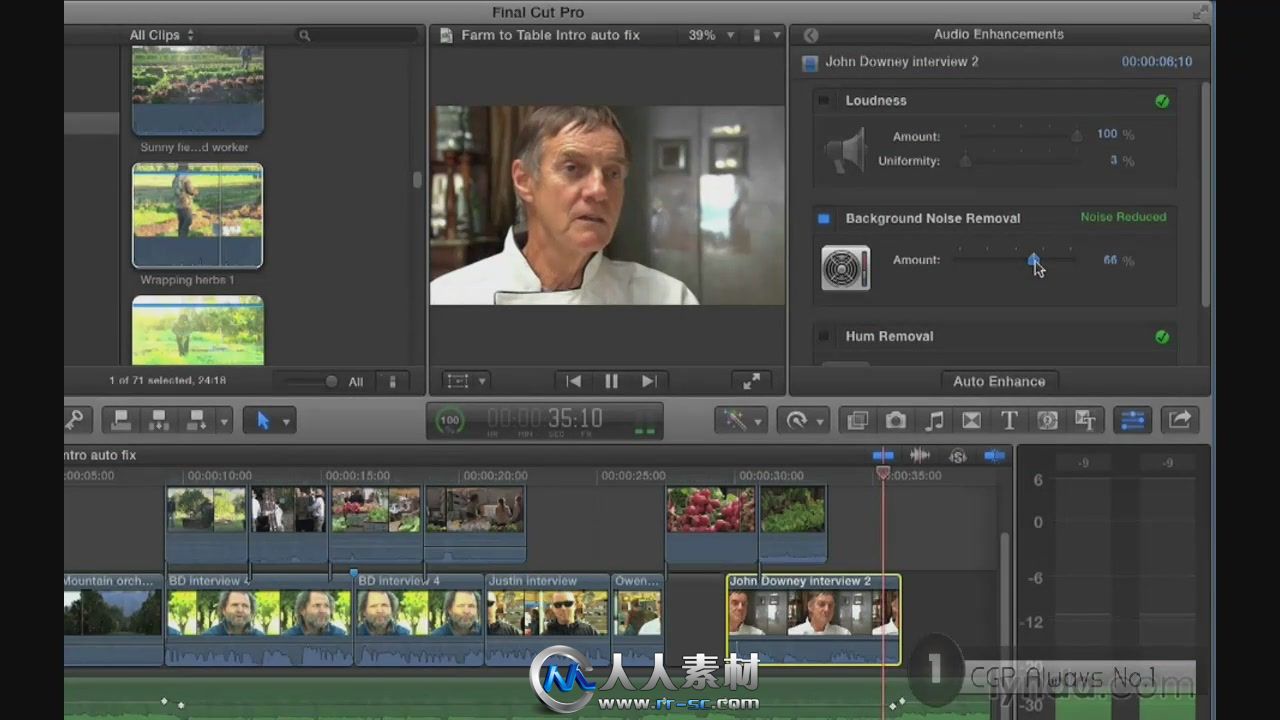This screenshot has height=720, width=1280.
Task: Select the Wrapping herbs 1 clip thumbnail
Action: 198,216
